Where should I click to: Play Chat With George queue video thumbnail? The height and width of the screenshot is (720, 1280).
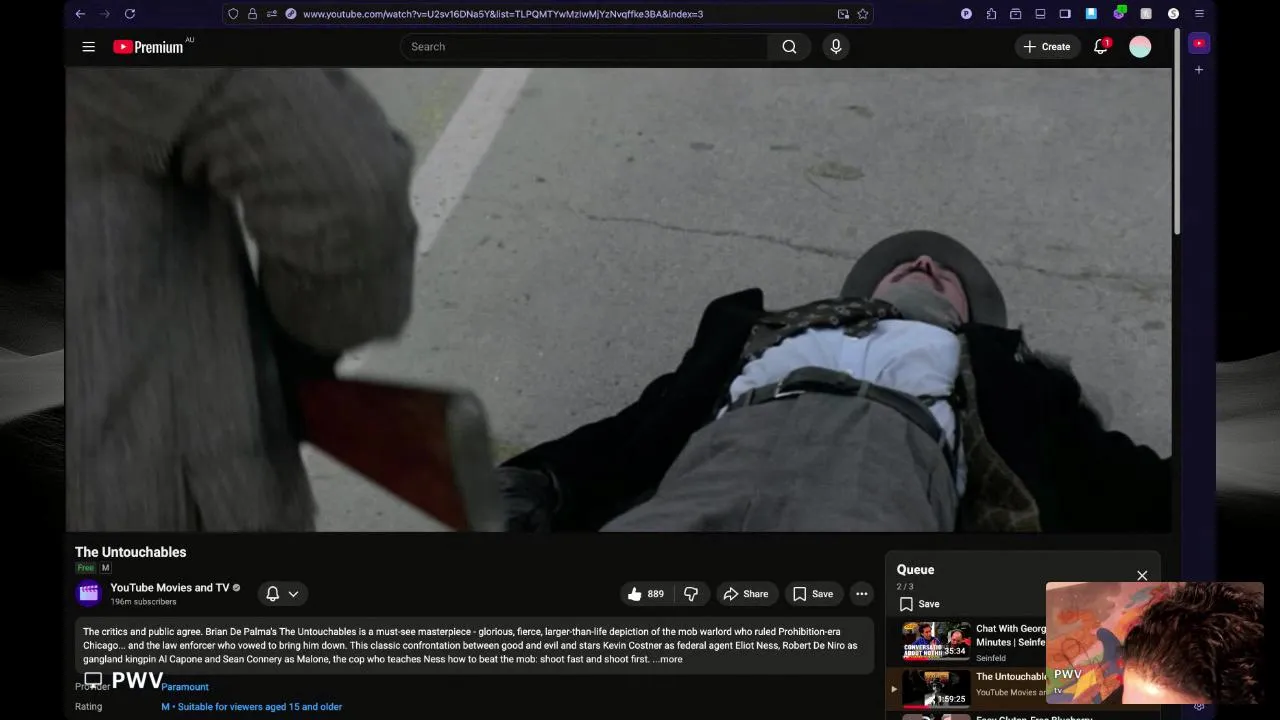(x=936, y=641)
